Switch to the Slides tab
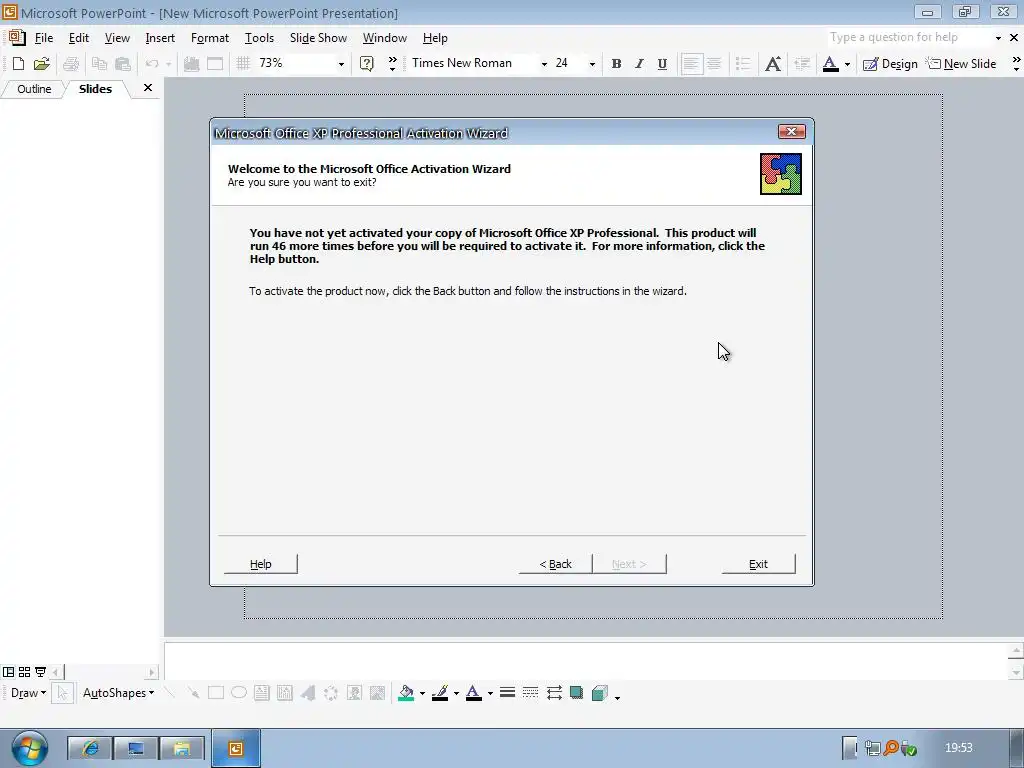Viewport: 1024px width, 768px height. point(95,89)
